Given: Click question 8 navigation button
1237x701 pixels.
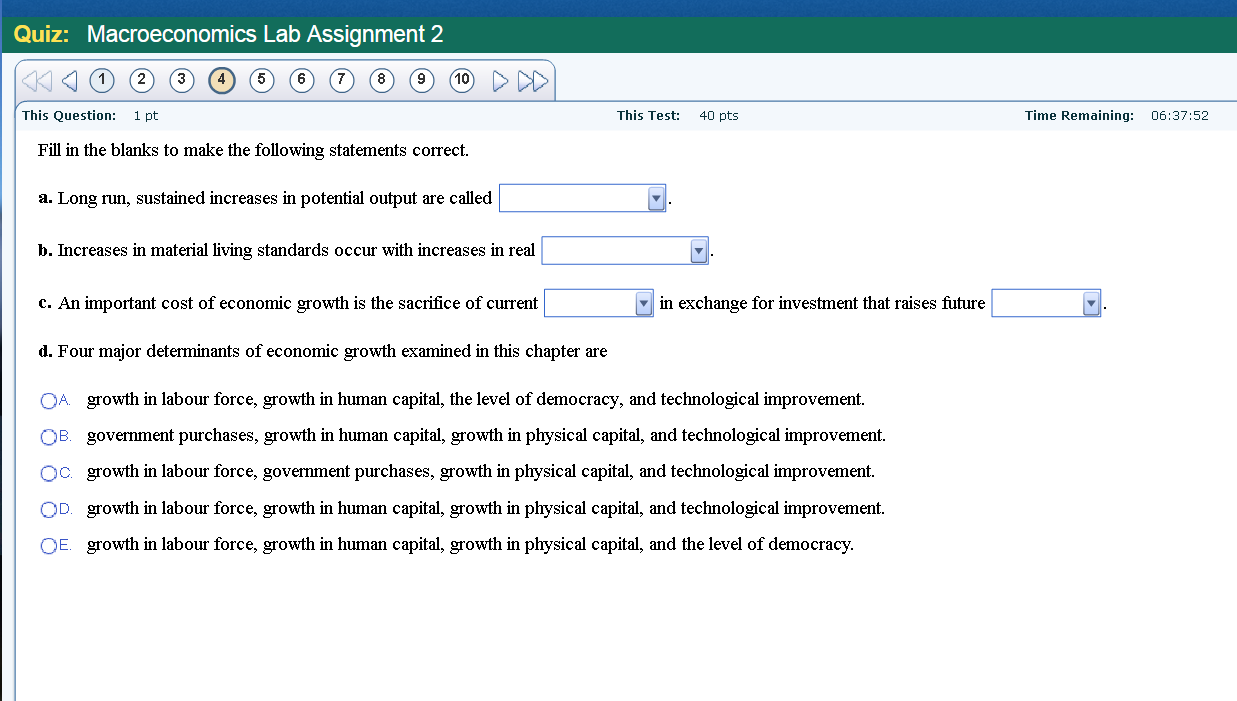Looking at the screenshot, I should point(381,80).
